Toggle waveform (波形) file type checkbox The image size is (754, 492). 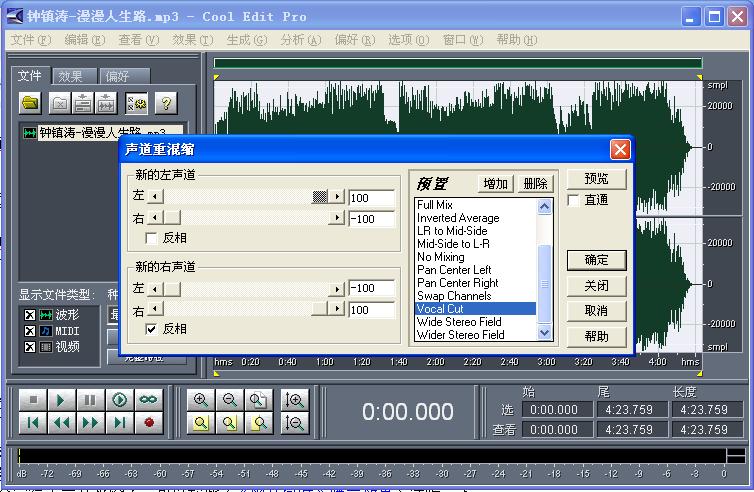tap(30, 315)
